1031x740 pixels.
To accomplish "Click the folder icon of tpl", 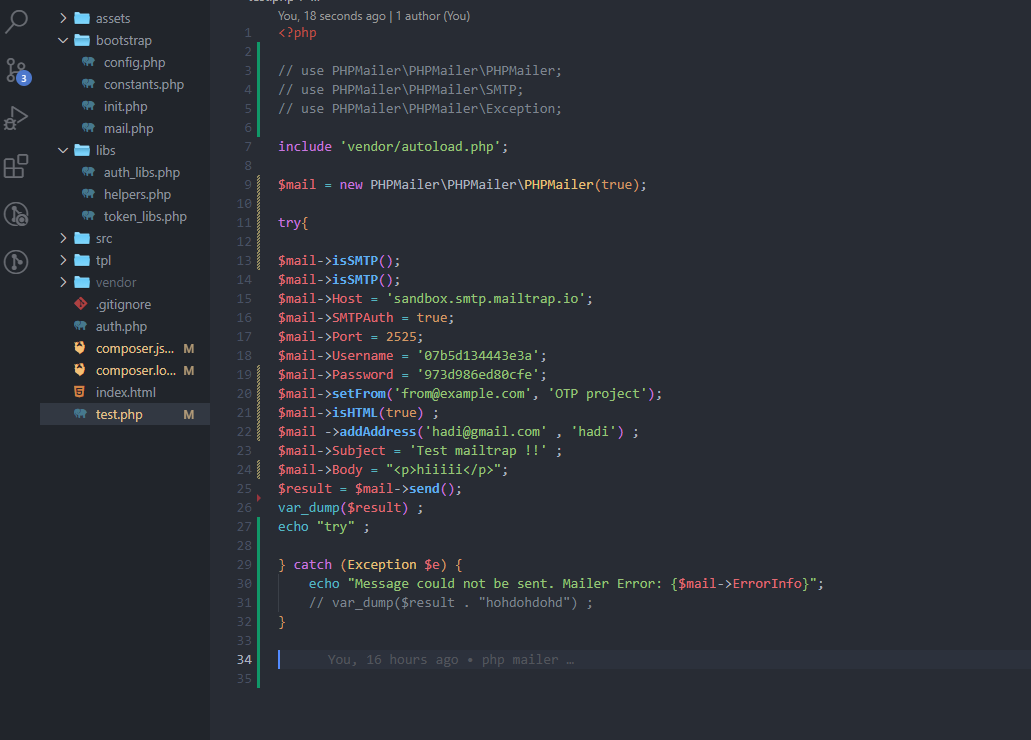I will (82, 260).
